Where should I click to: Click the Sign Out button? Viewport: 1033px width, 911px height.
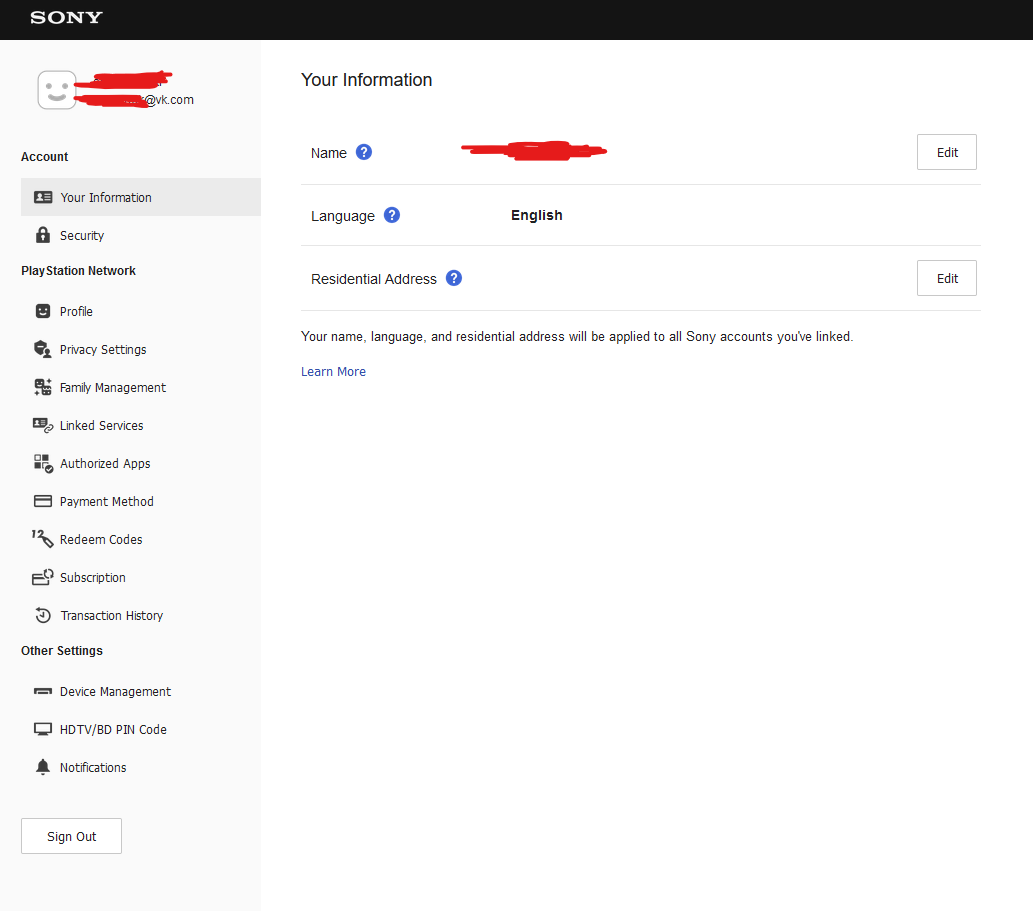coord(71,836)
